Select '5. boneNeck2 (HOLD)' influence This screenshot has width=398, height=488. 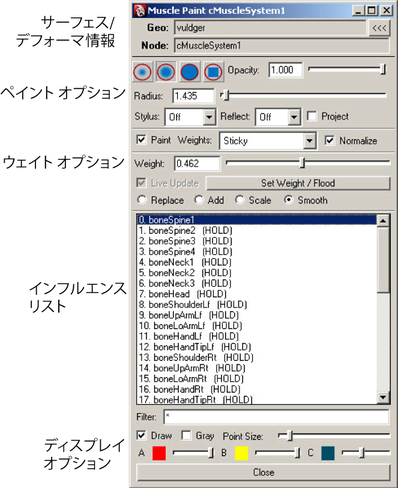[x=257, y=273]
